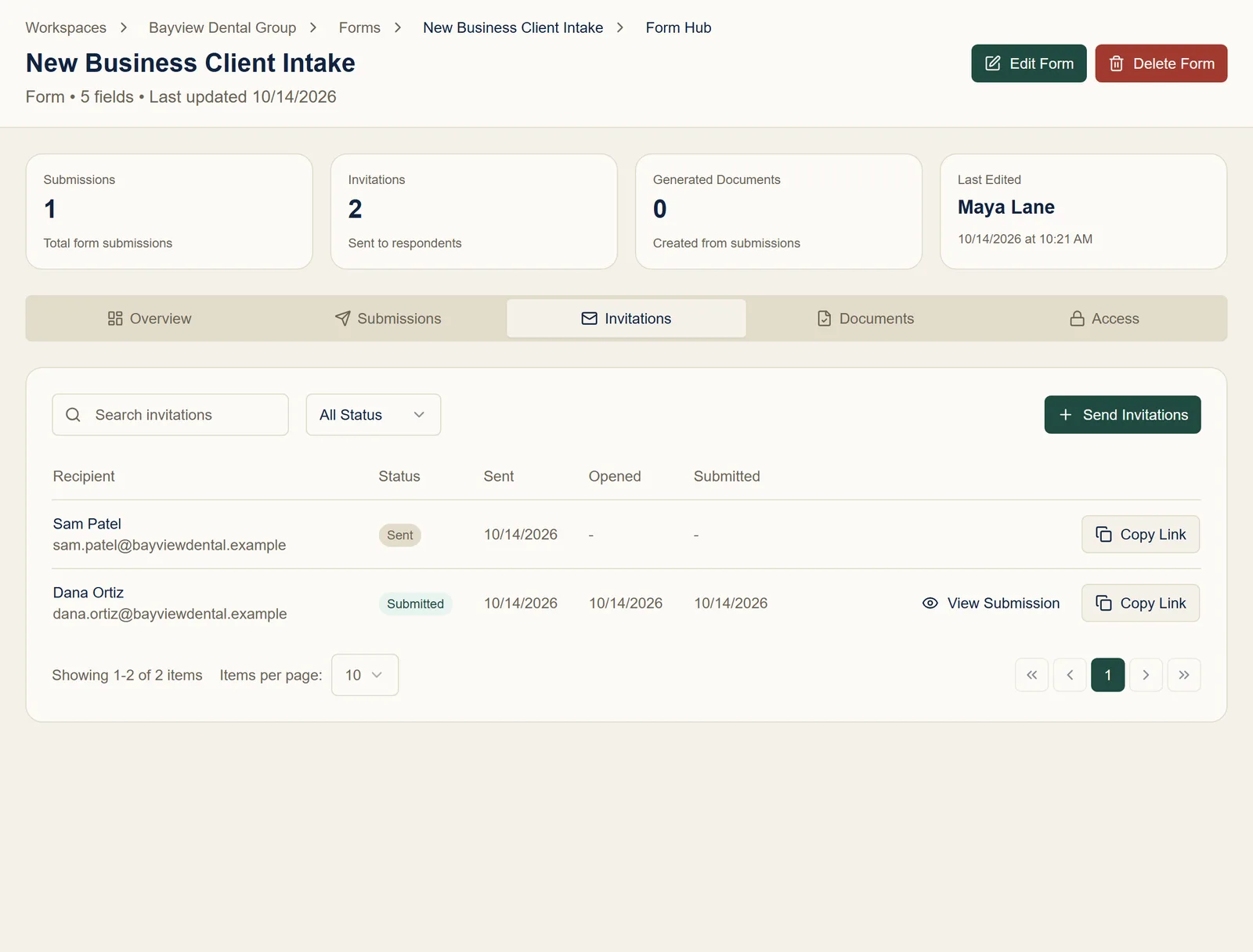Open the All Status filter dropdown
Viewport: 1253px width, 952px height.
click(x=374, y=415)
